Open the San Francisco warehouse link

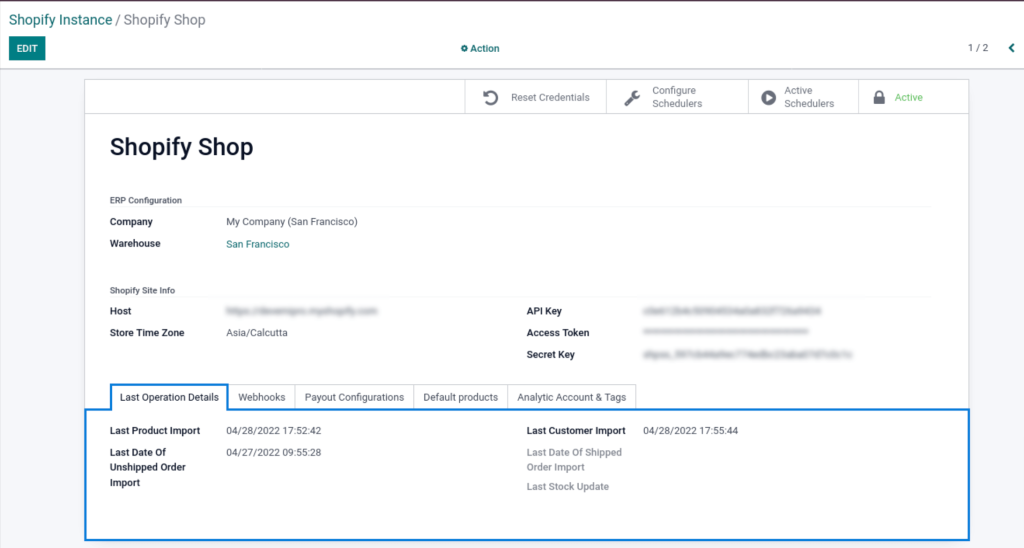(257, 244)
